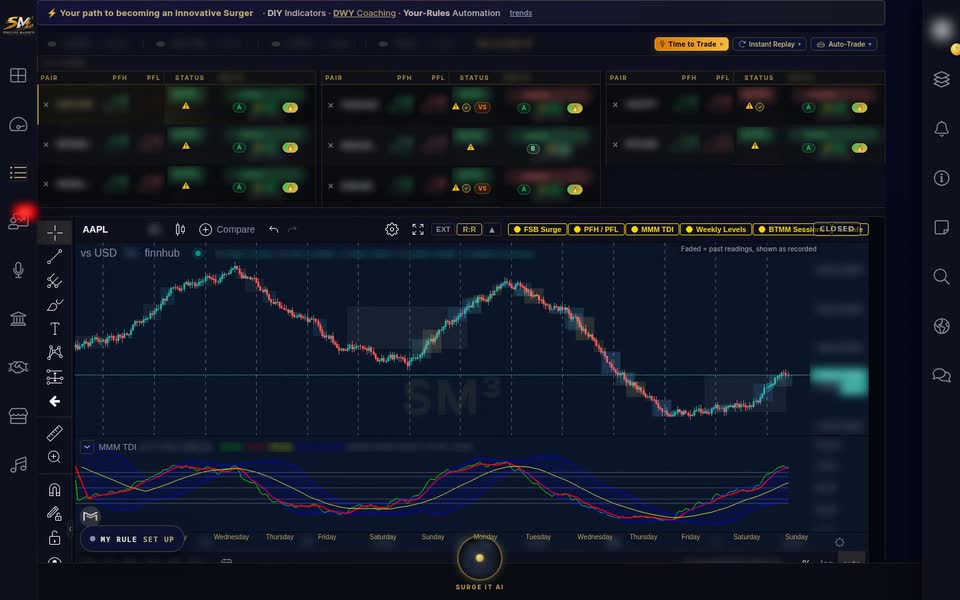Select the ruler measure tool
Screen dimensions: 960x600
54,433
